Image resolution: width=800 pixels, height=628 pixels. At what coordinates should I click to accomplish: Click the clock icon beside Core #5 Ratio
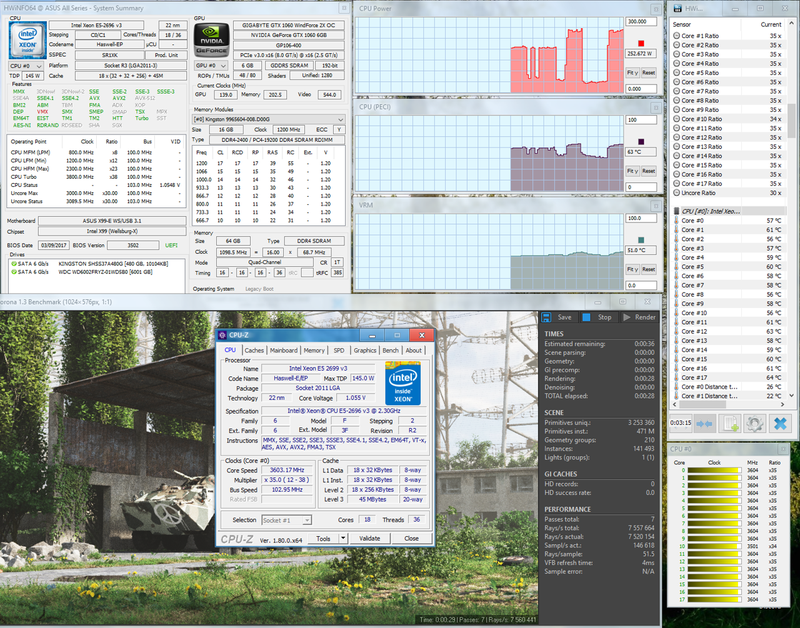(677, 73)
